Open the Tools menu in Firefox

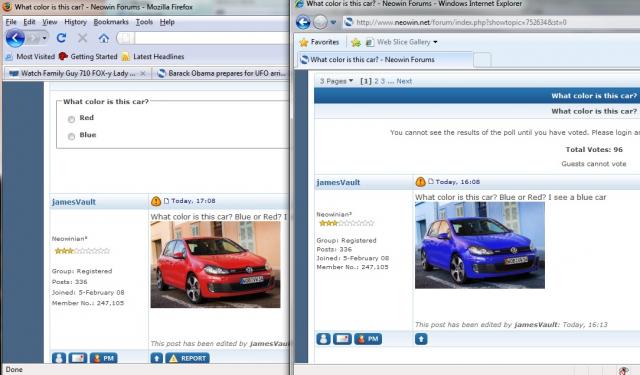click(144, 22)
